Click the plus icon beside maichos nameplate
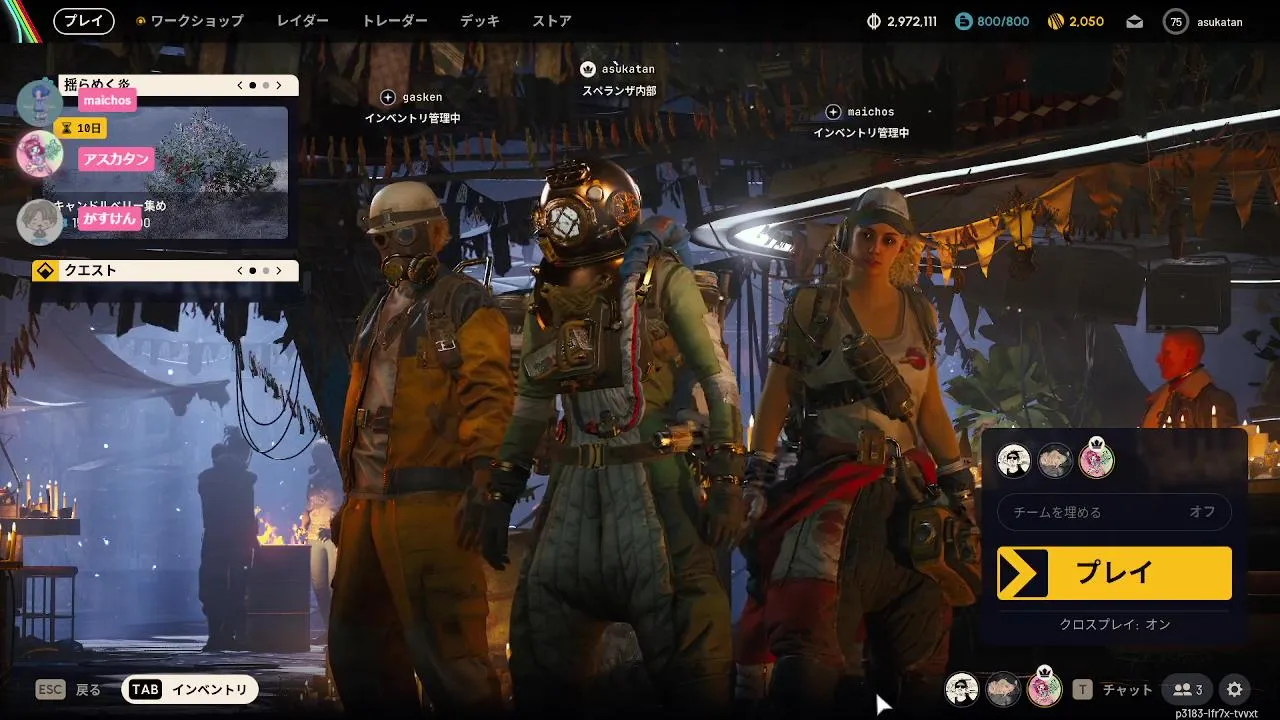Image resolution: width=1280 pixels, height=720 pixels. [833, 111]
